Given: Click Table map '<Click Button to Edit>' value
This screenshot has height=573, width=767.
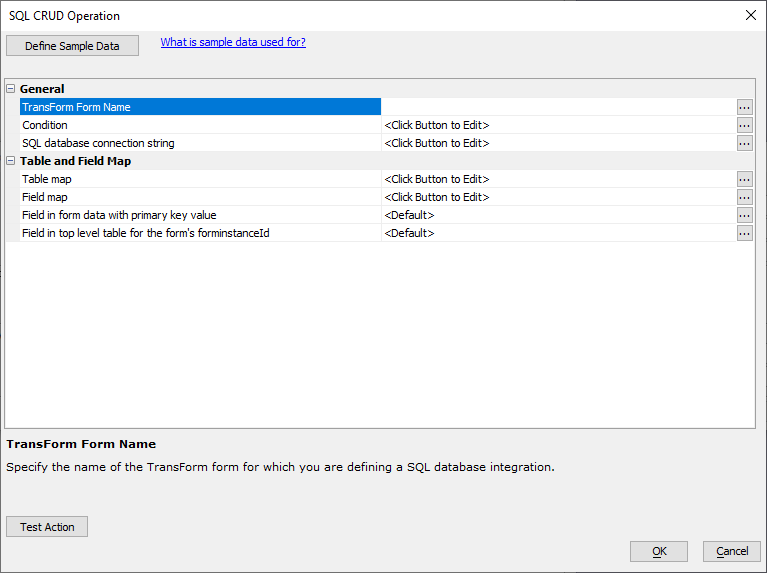Looking at the screenshot, I should pos(437,179).
